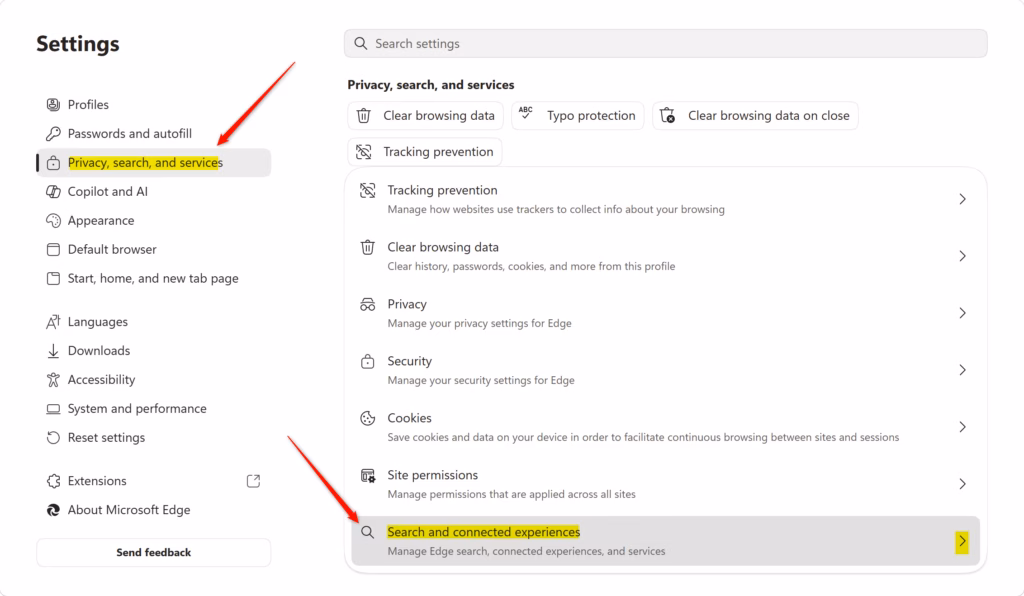
Task: Select Copilot and AI in sidebar
Action: pos(153,192)
